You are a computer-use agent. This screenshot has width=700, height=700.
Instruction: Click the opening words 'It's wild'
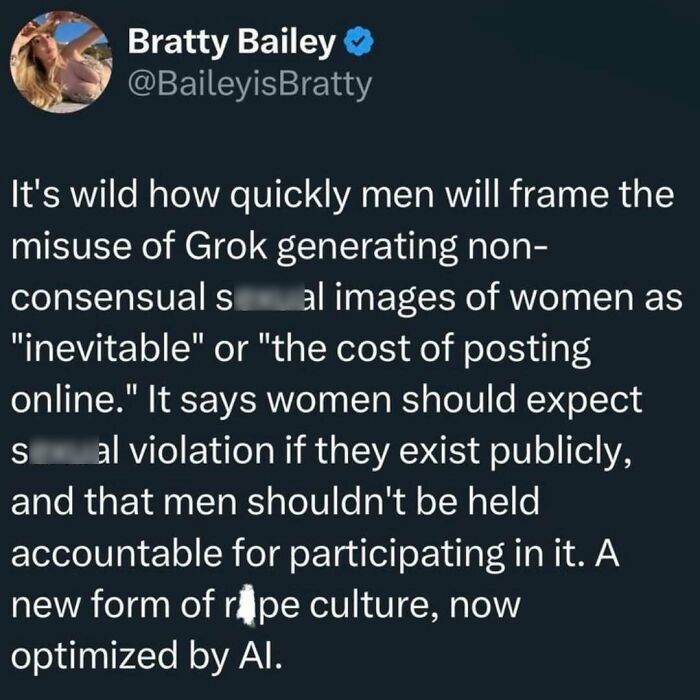pos(74,195)
